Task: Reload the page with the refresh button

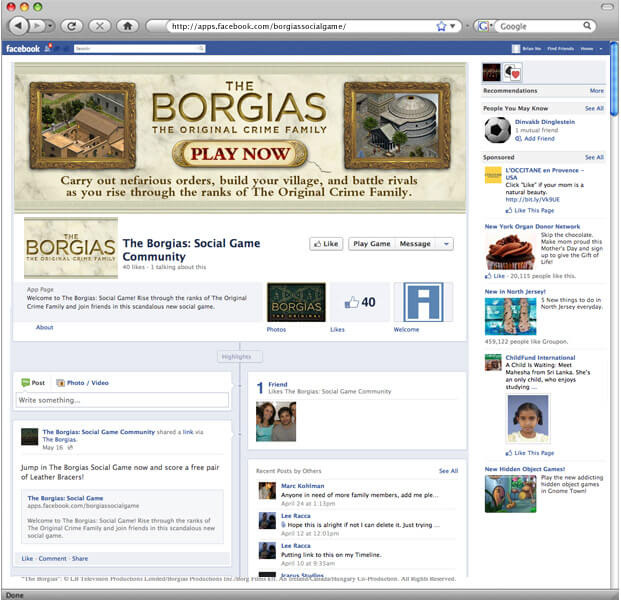Action: point(72,26)
